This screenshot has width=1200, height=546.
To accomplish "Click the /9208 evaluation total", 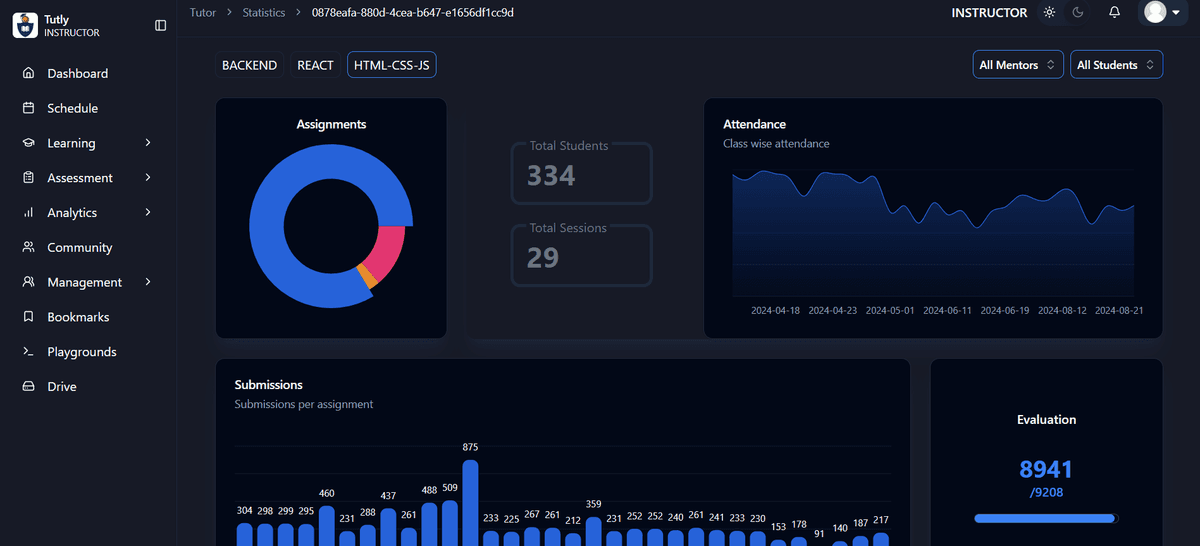I will [1046, 492].
